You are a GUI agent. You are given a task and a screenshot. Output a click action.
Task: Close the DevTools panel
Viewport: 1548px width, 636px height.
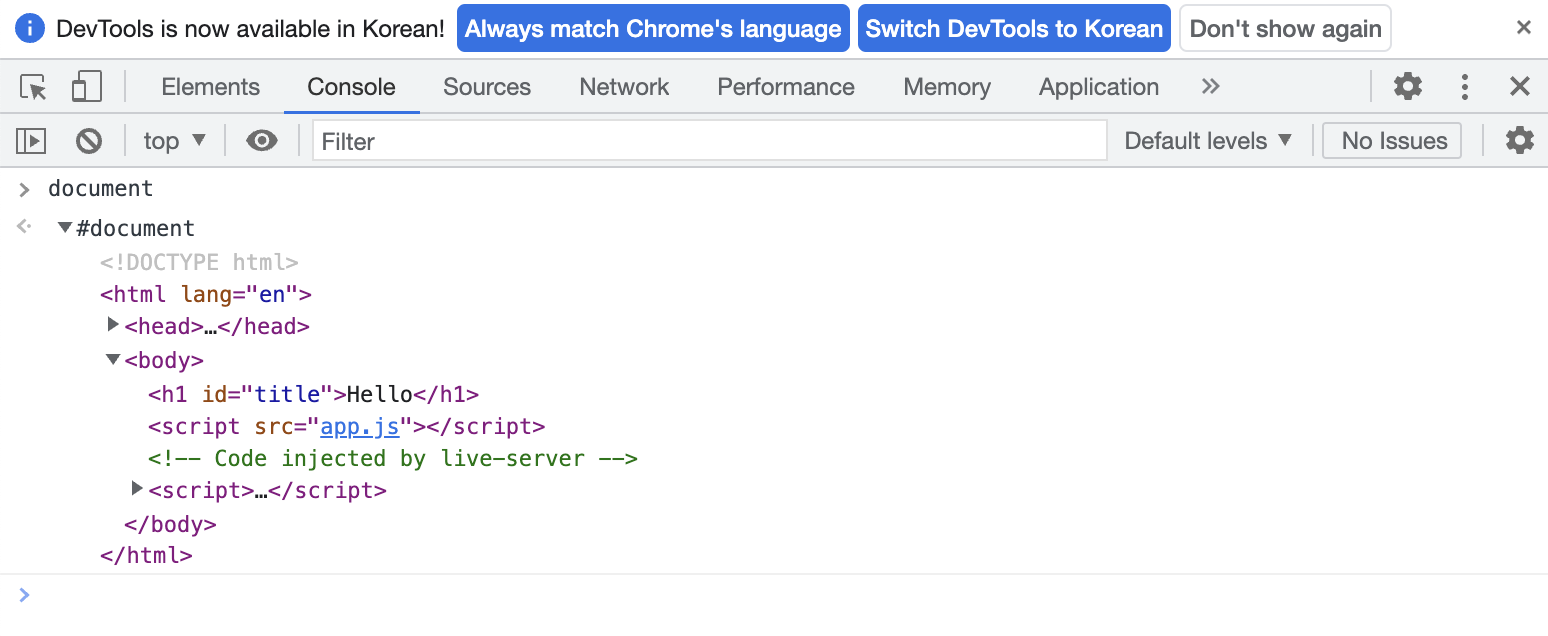tap(1520, 87)
